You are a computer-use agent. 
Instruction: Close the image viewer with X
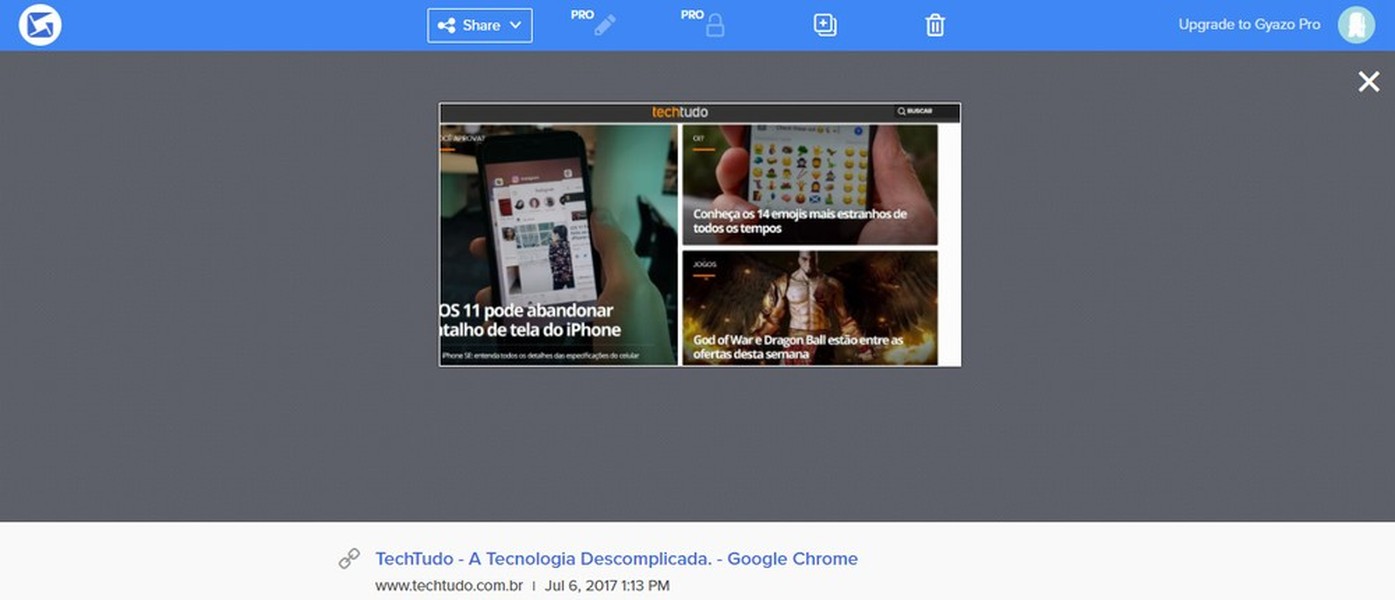pos(1369,82)
